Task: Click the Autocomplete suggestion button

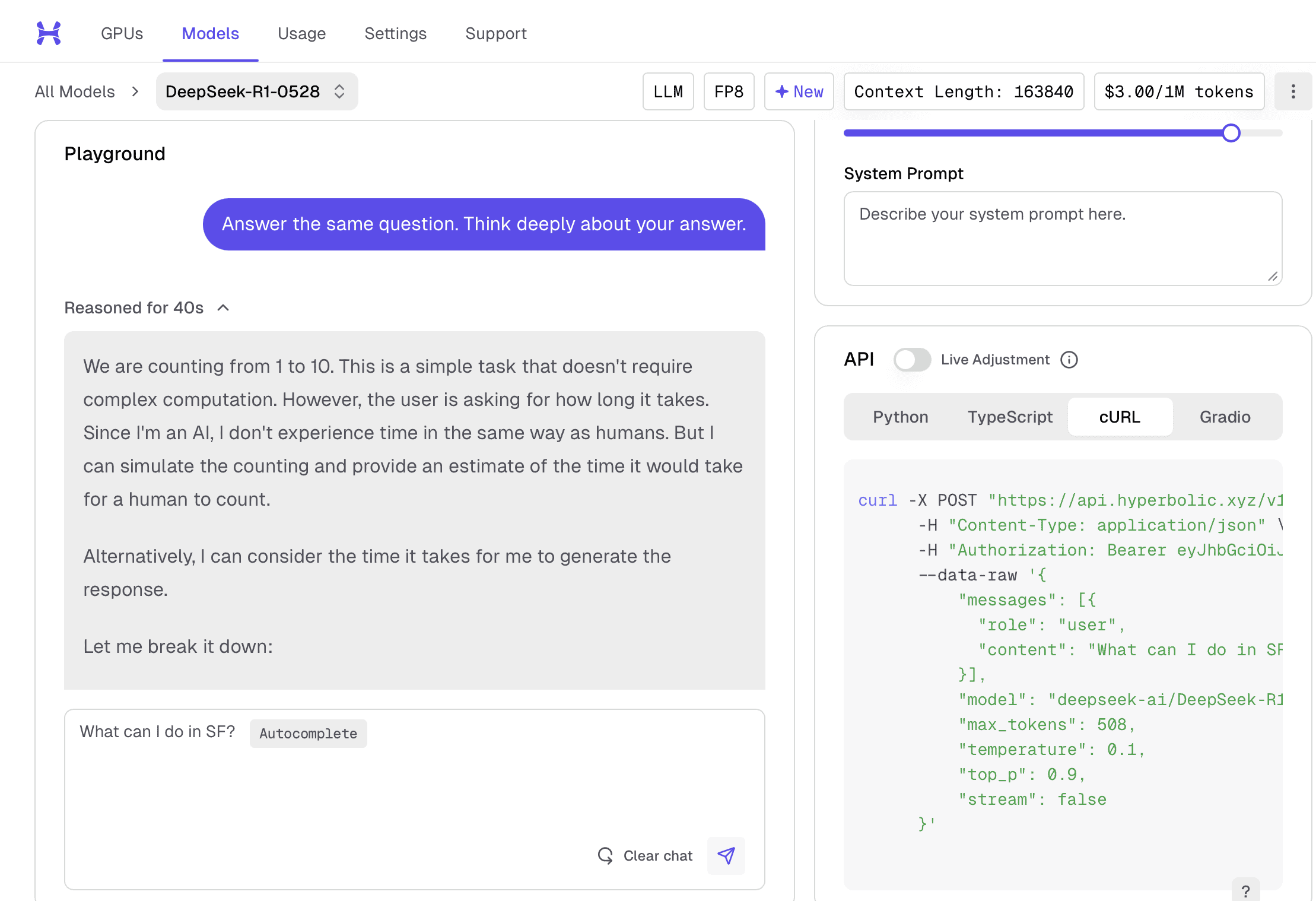Action: click(x=308, y=734)
